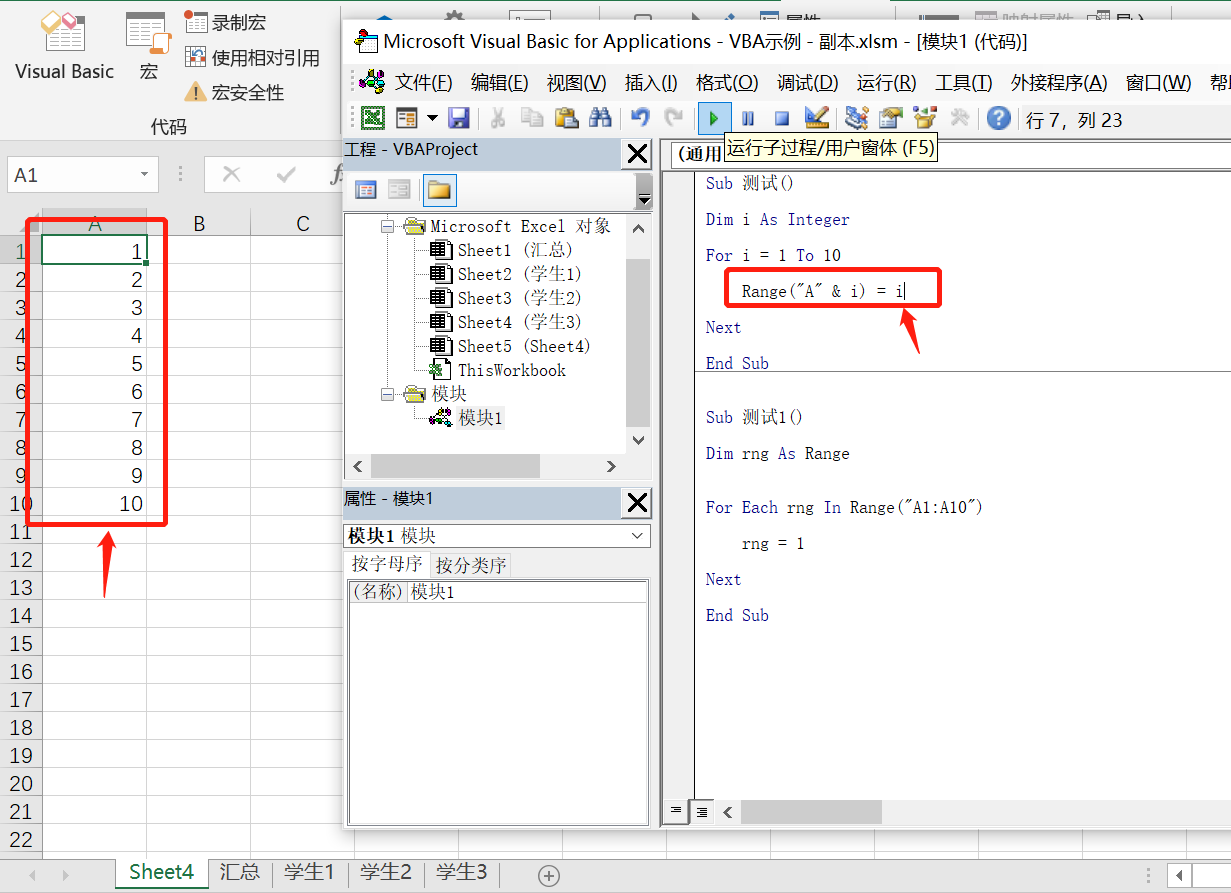Toggle Design Mode on the VBA toolbar

815,118
